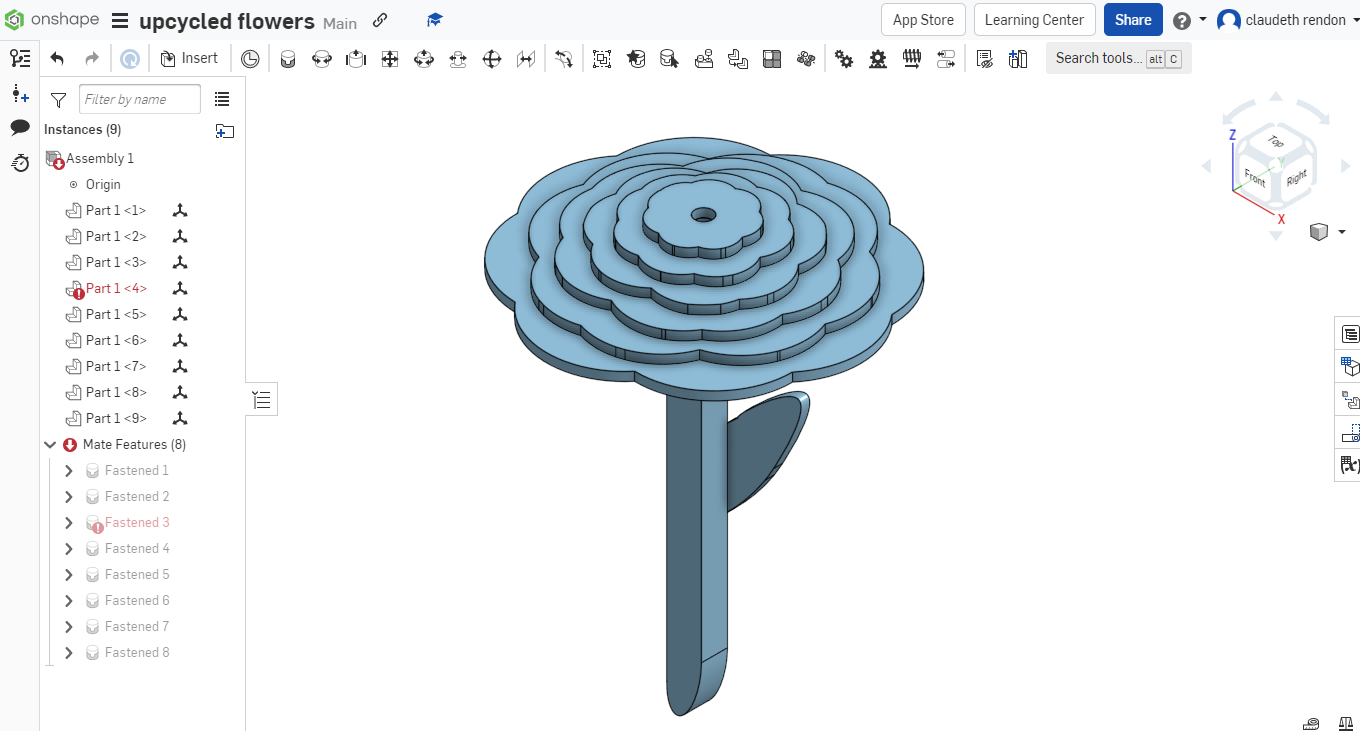Select the Cylindrical mate tool
The width and height of the screenshot is (1360, 731).
coord(424,59)
